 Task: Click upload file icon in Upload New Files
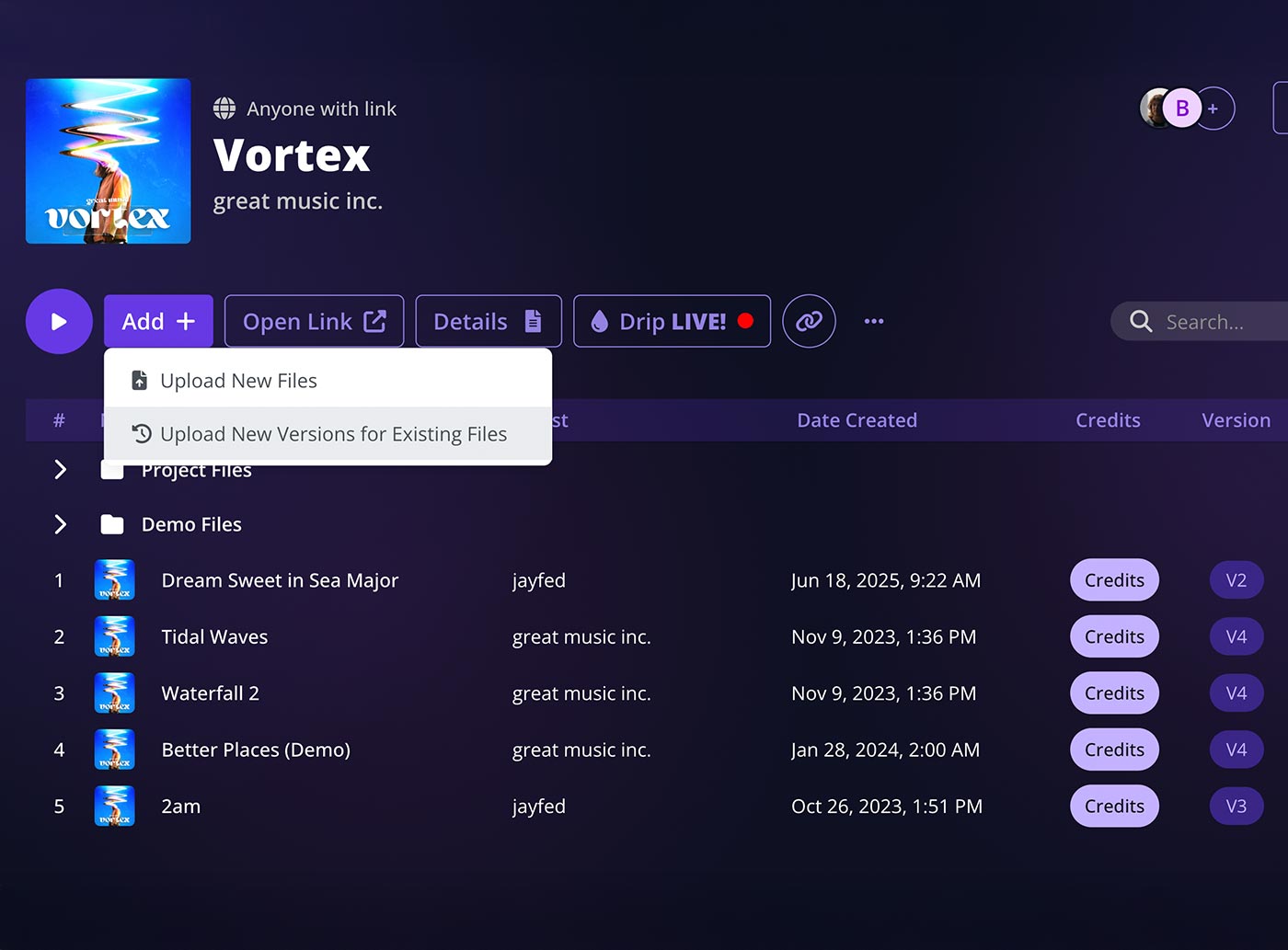pos(140,380)
